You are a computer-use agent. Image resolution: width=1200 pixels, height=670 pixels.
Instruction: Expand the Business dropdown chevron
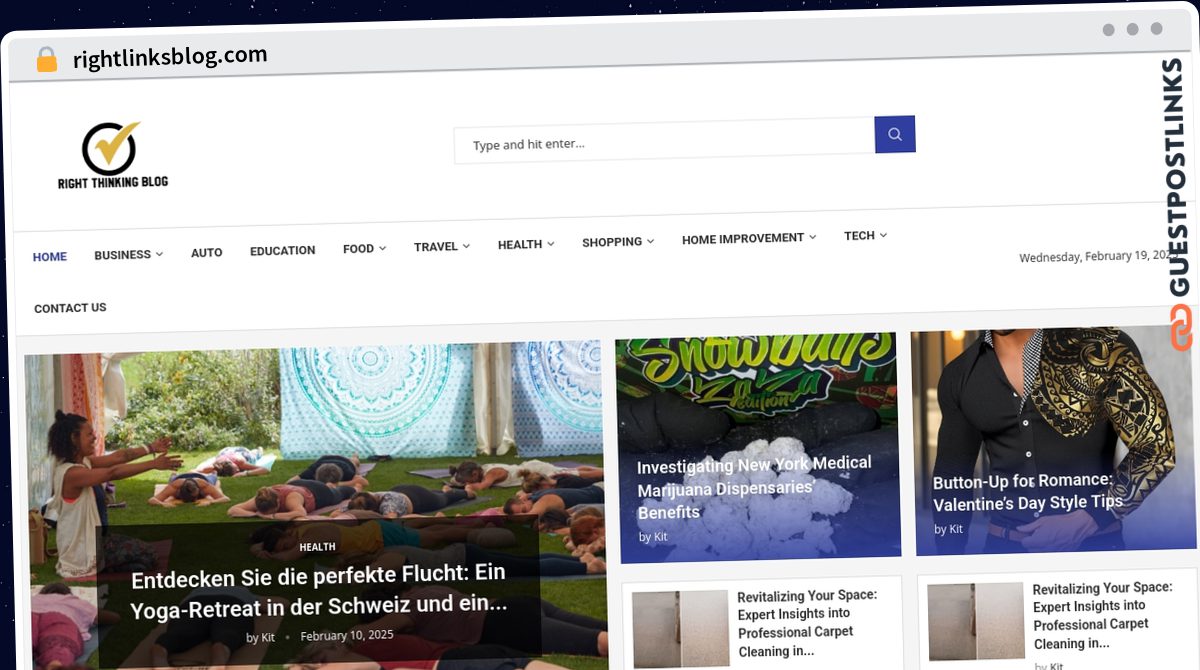click(x=159, y=255)
